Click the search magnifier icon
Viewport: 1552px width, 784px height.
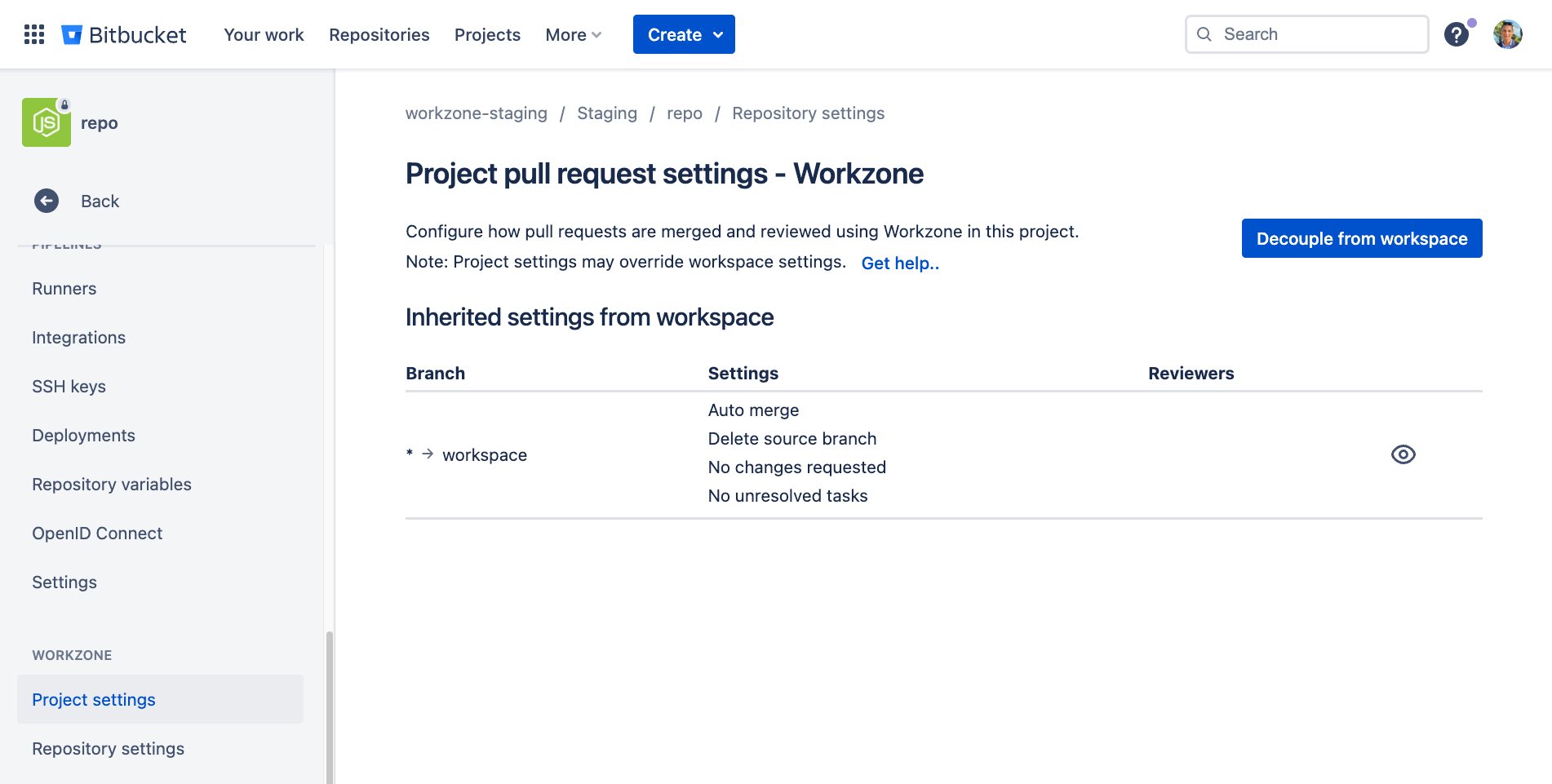click(x=1204, y=34)
